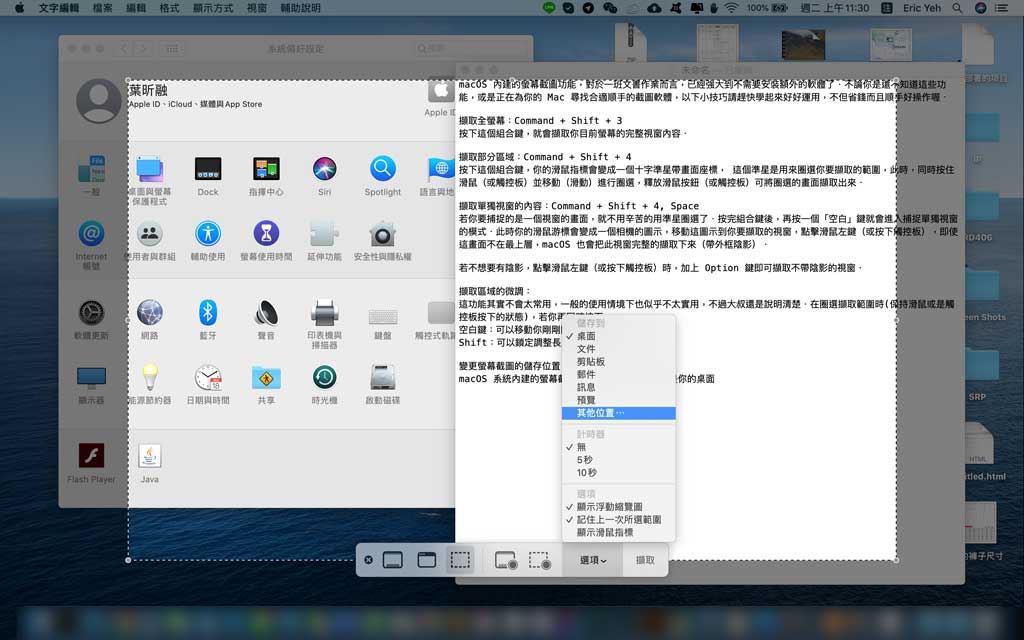Open 共享 sharing preferences icon
Image resolution: width=1024 pixels, height=640 pixels.
(x=266, y=377)
